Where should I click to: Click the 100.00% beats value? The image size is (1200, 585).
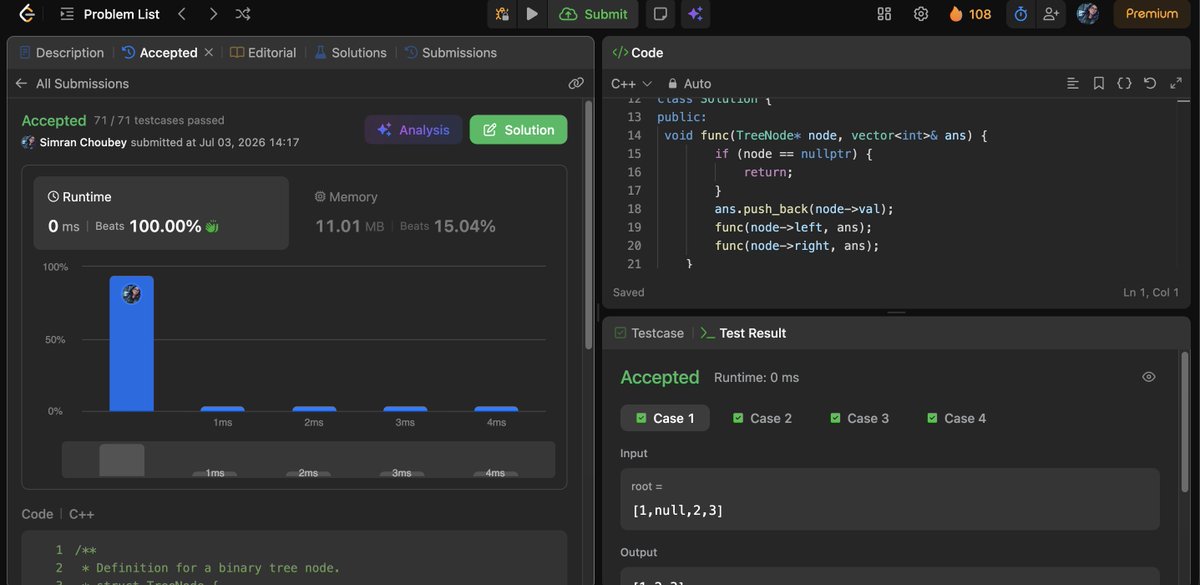(165, 226)
